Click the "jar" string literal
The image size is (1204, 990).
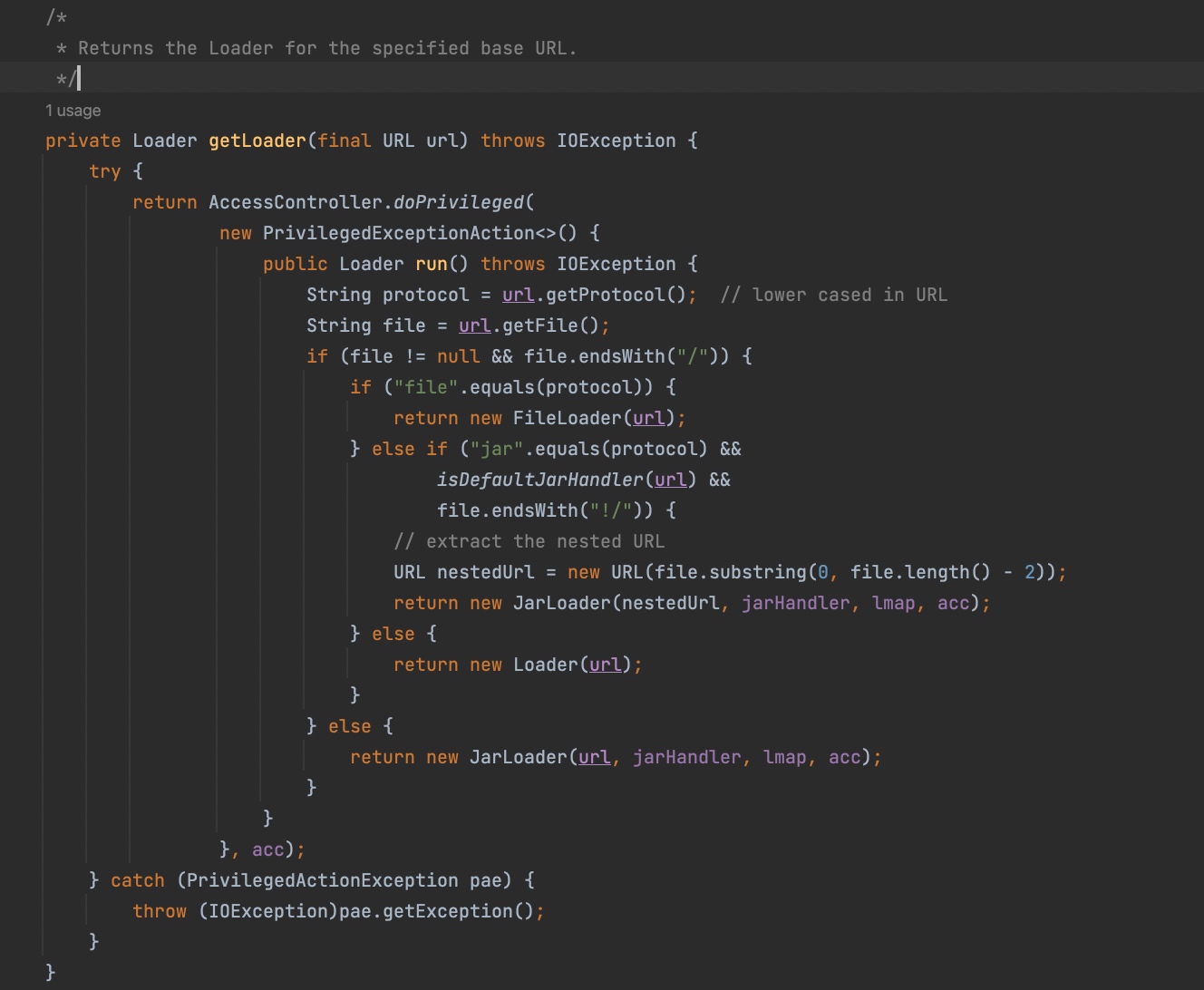point(496,449)
